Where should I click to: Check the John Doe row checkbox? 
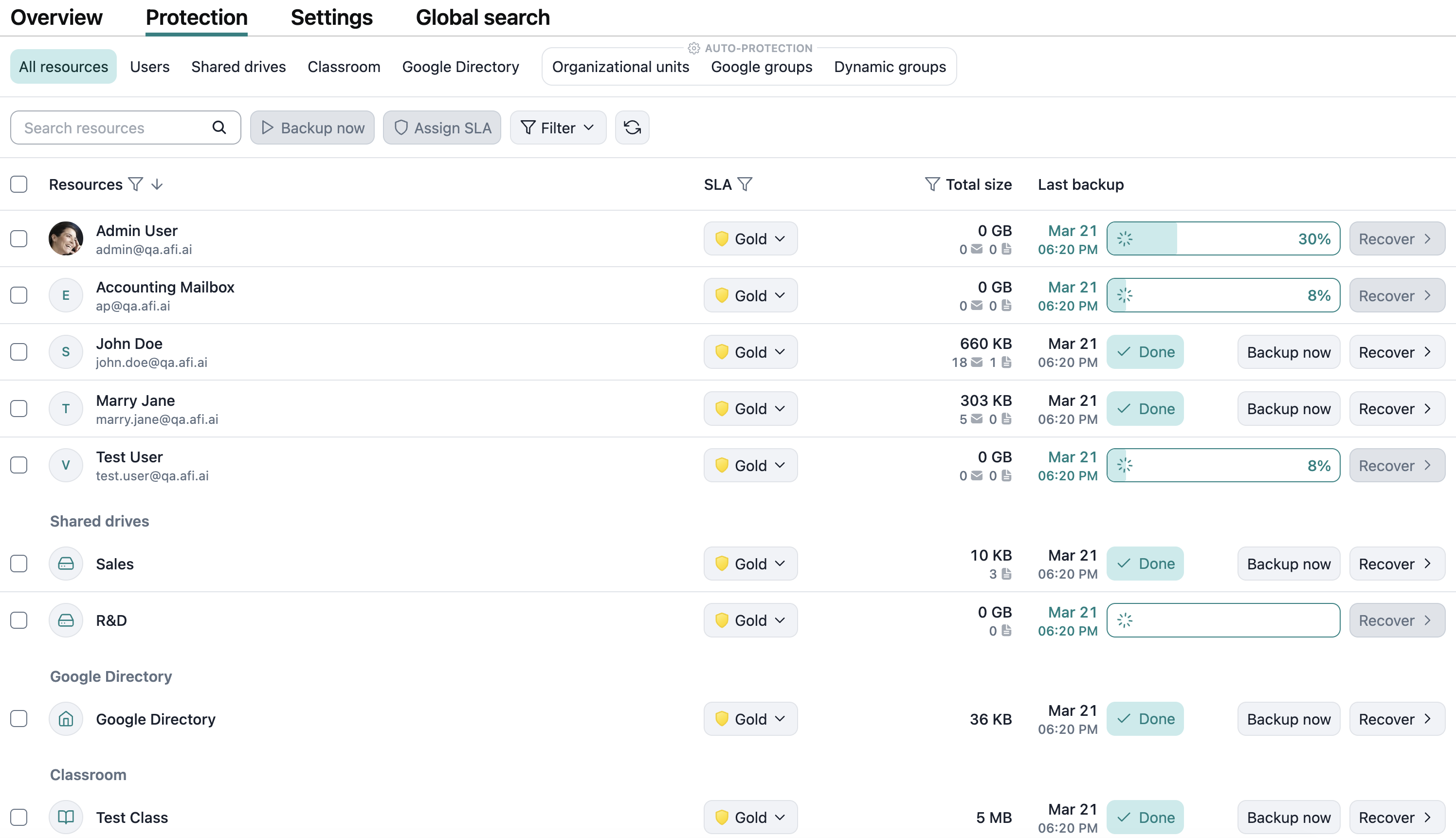click(19, 352)
